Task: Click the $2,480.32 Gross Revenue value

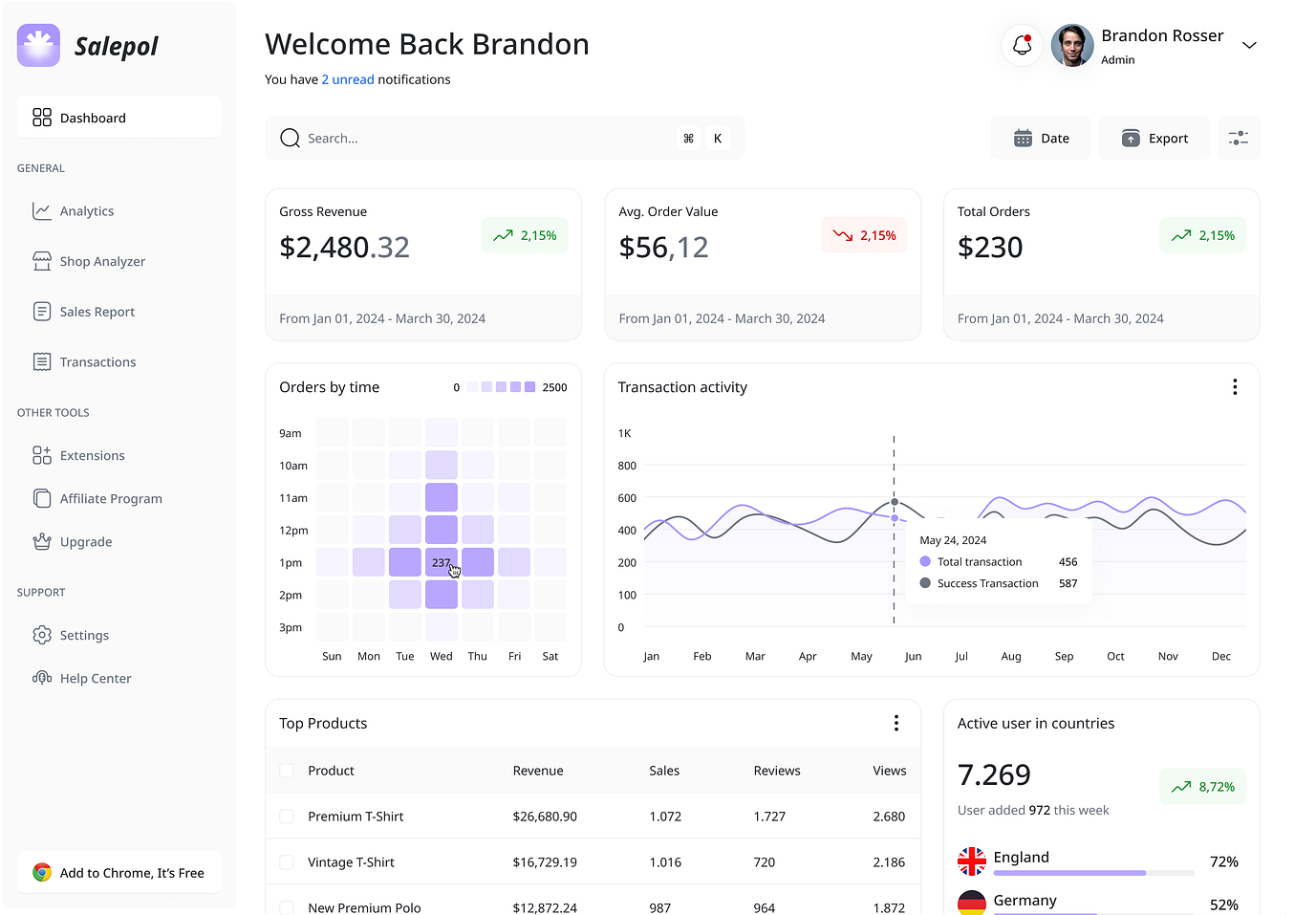Action: coord(344,248)
